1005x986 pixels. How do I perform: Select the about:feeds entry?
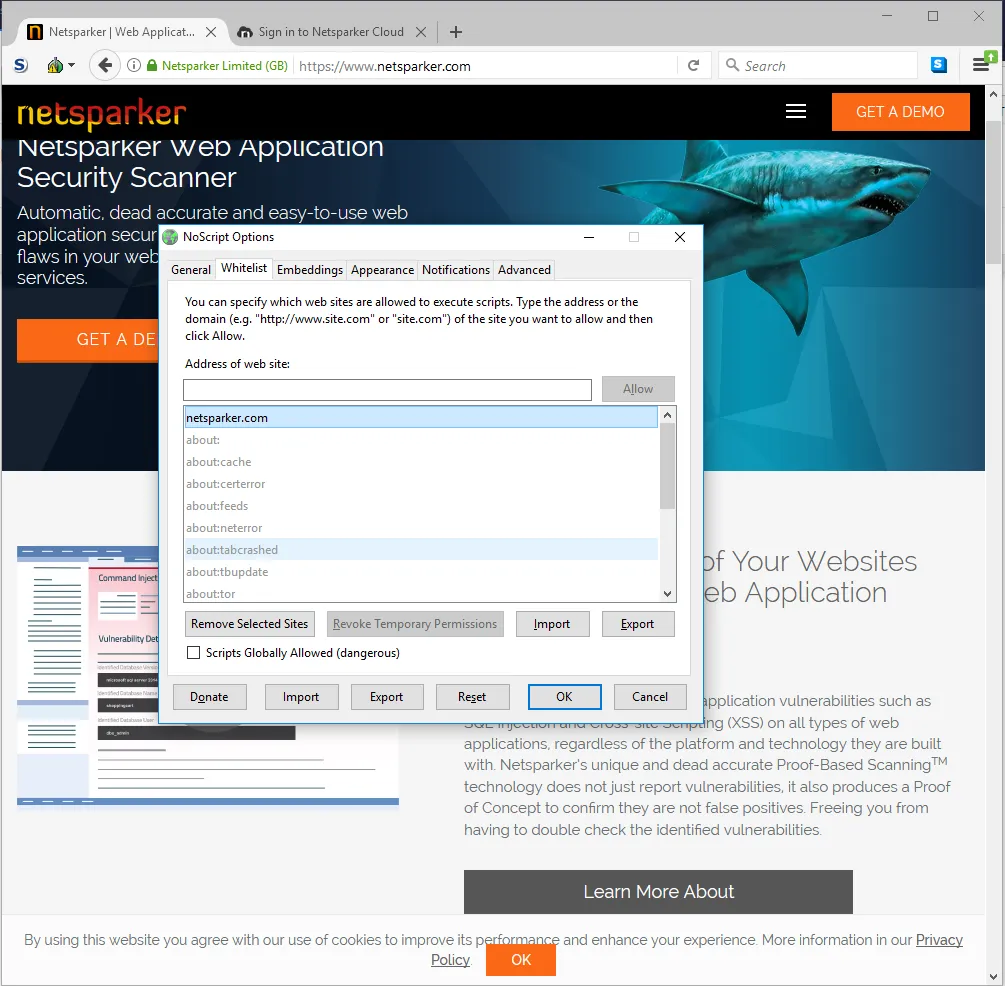[x=420, y=506]
